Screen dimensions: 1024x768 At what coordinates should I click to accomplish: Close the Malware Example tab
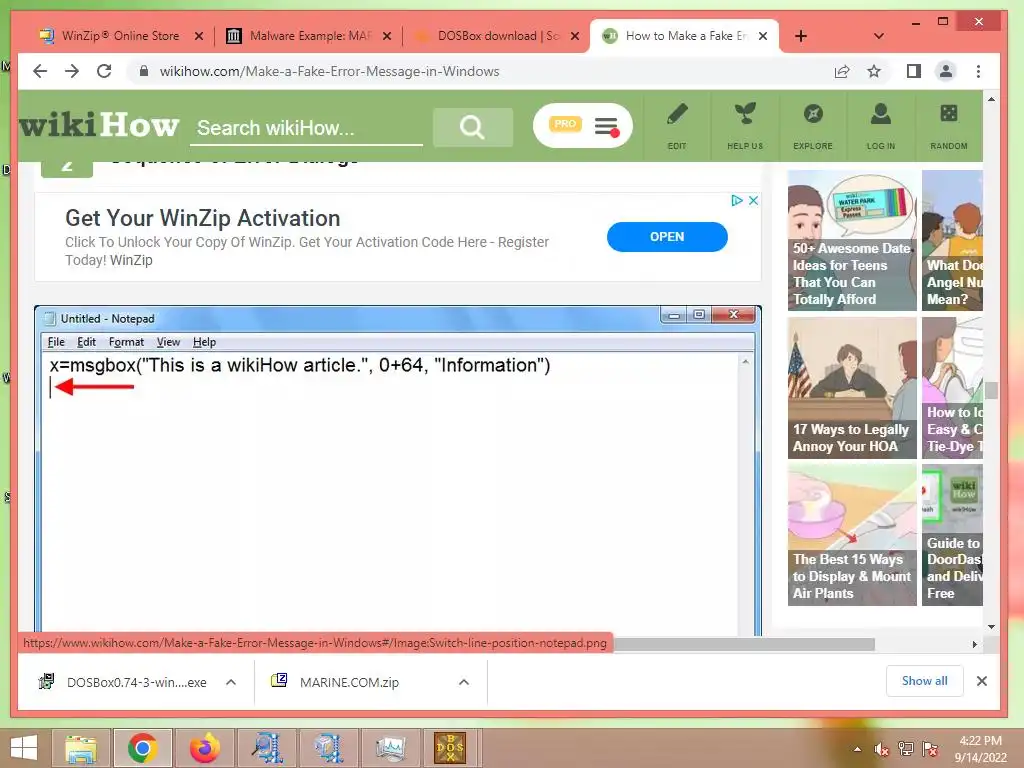[387, 37]
